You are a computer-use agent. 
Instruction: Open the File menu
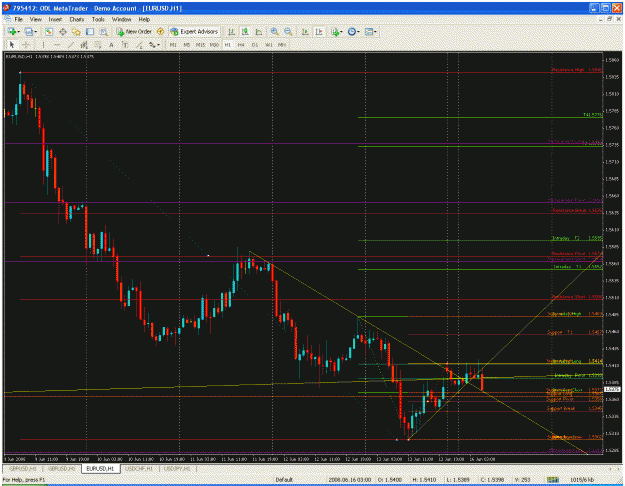[18, 19]
